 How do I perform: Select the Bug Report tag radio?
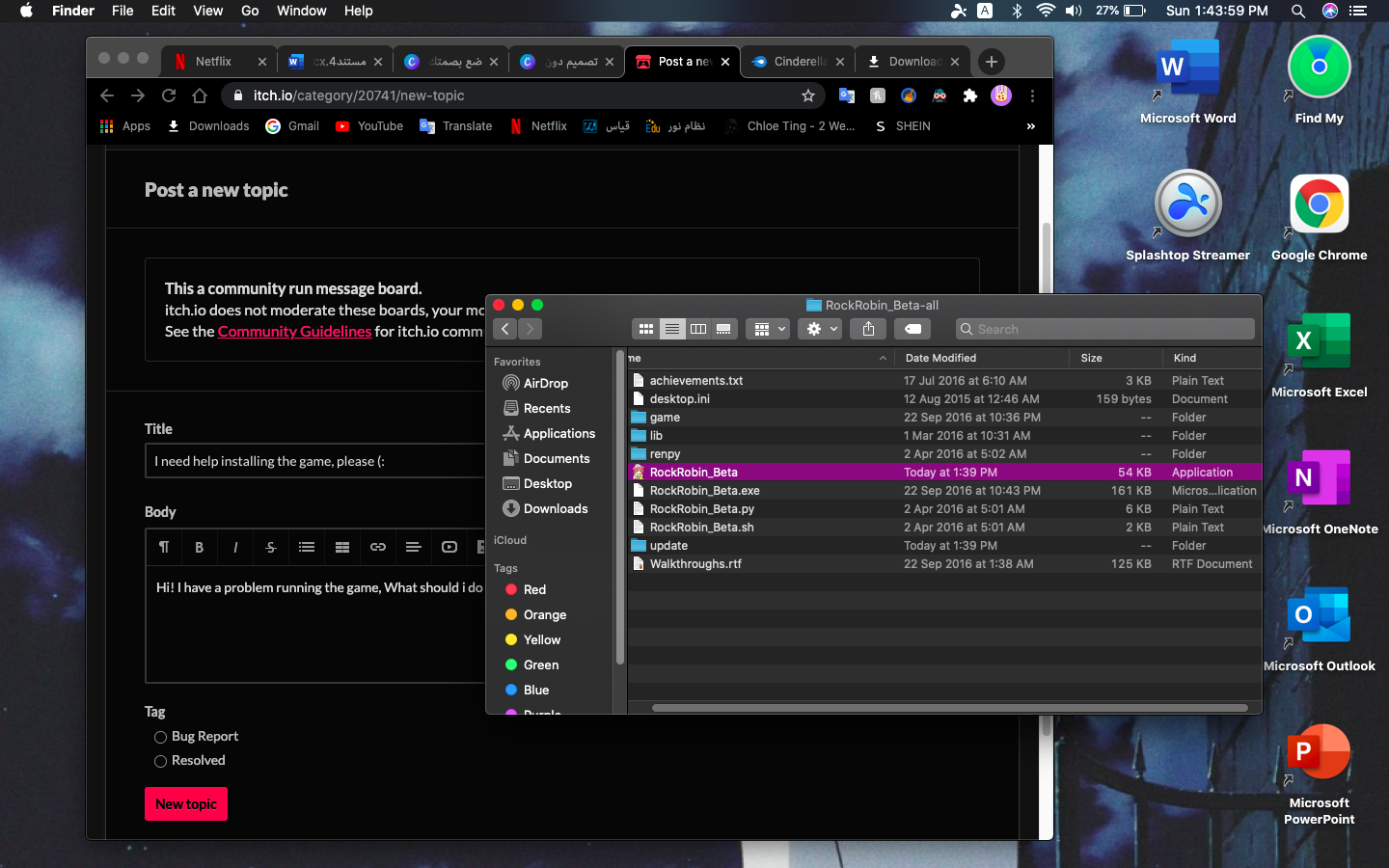[x=161, y=737]
